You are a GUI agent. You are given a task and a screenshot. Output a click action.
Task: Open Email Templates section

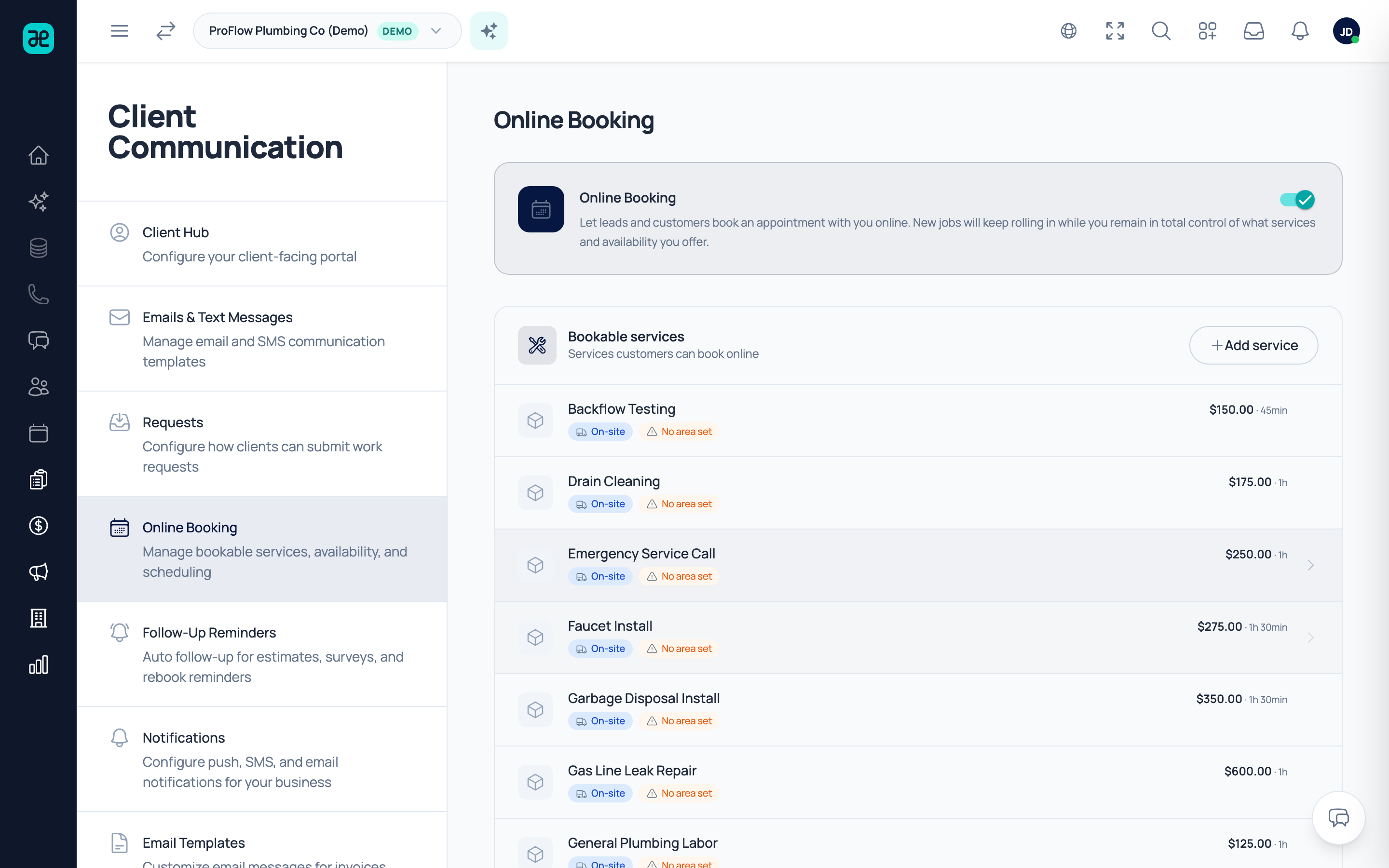click(x=262, y=841)
